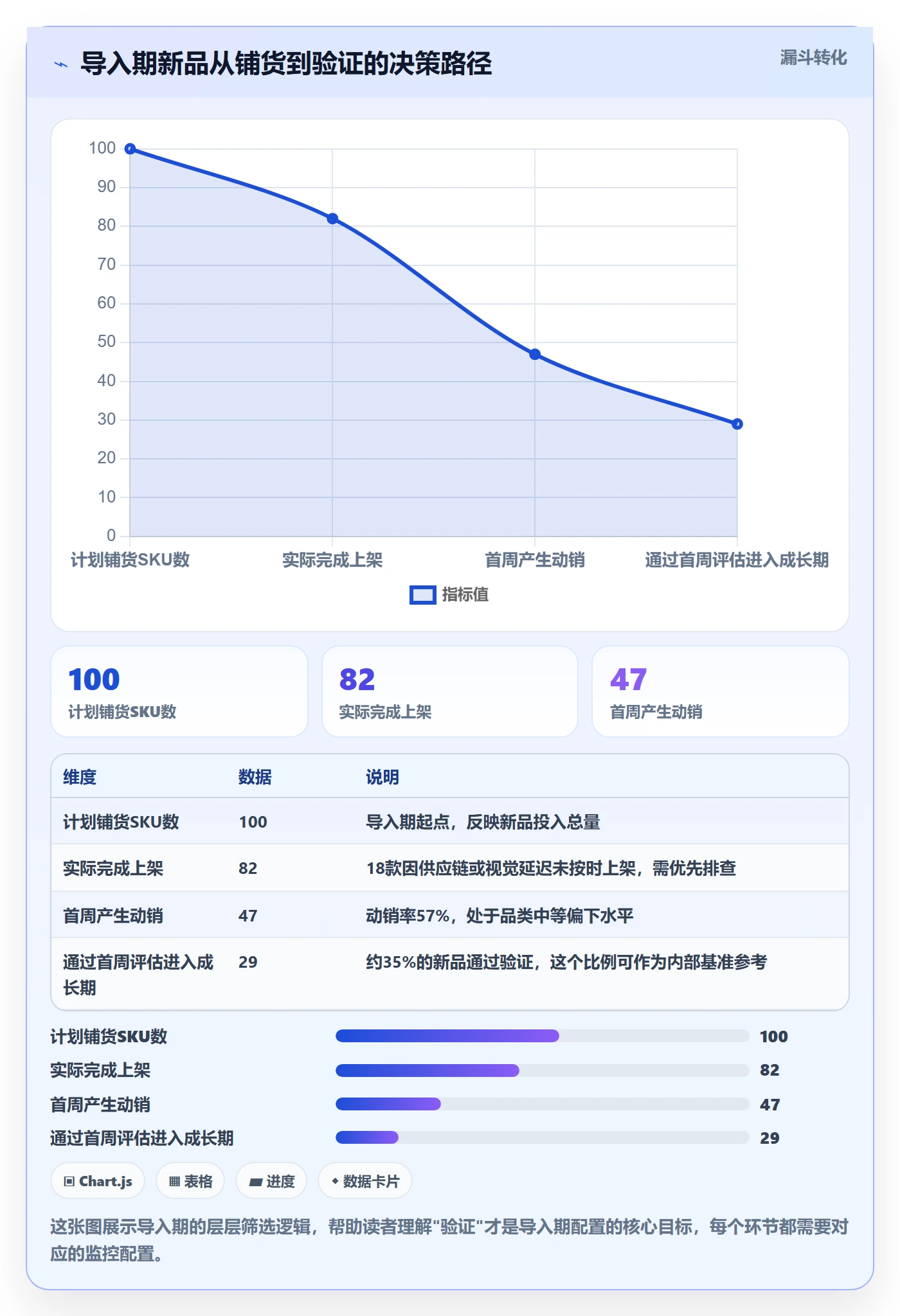Click the 计划铺货SKU数 progress bar

[543, 1036]
